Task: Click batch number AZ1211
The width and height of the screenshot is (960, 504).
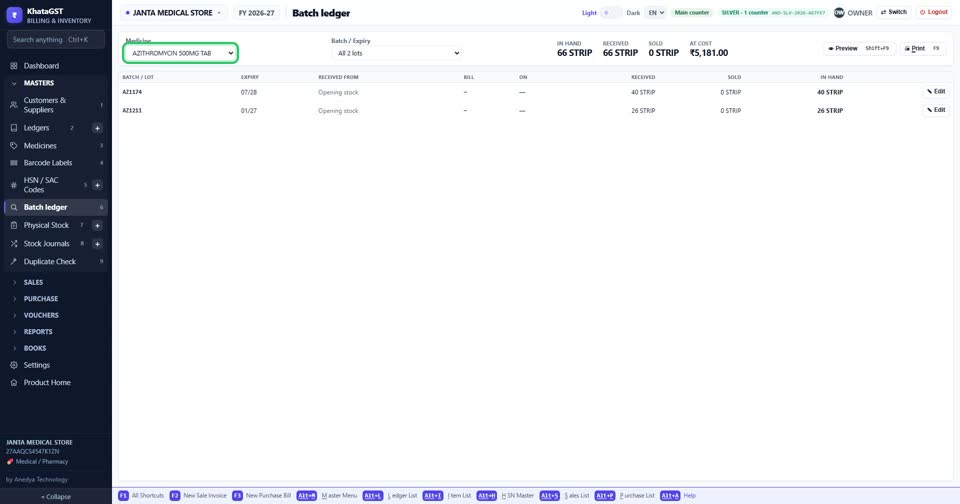Action: (132, 111)
